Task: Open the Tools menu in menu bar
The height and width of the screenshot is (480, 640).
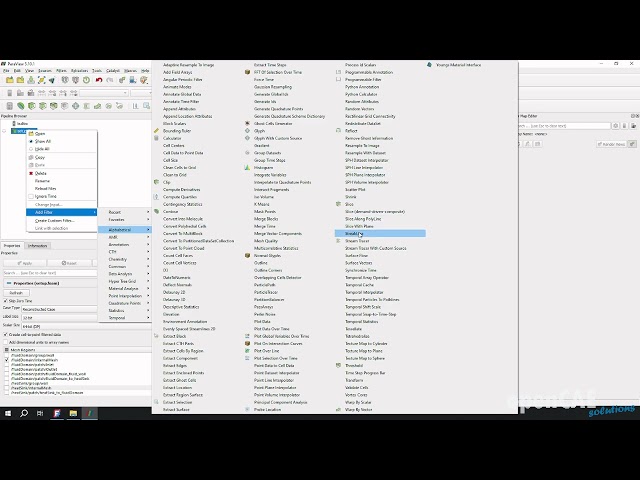Action: coord(97,71)
